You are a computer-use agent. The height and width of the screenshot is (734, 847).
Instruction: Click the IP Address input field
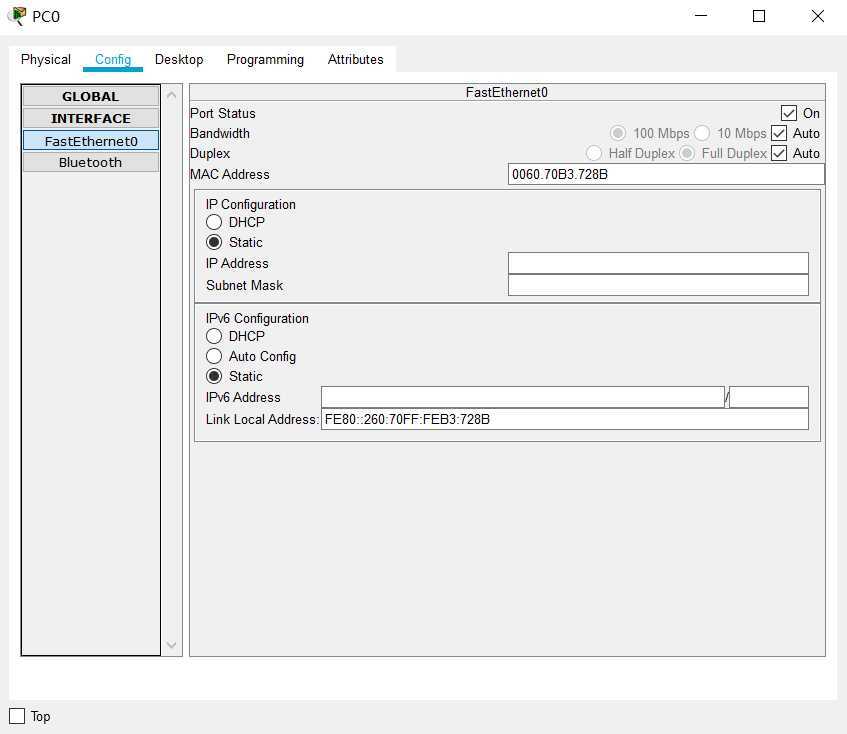(658, 263)
